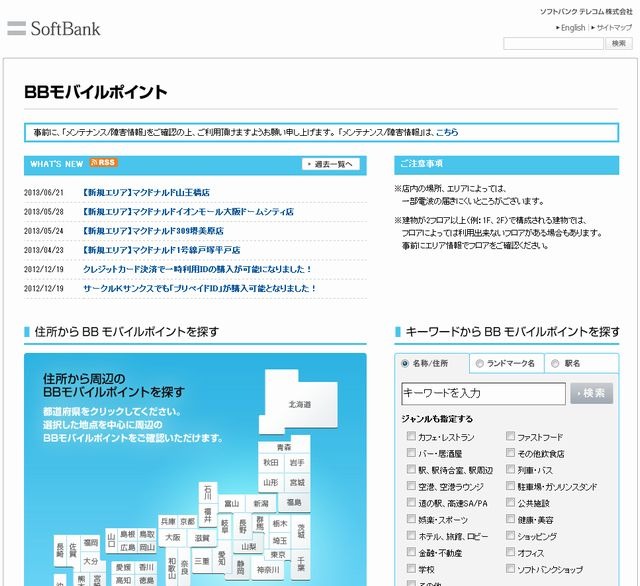640x586 pixels.
Task: Click the top 検索 button beside search field
Action: coord(619,43)
